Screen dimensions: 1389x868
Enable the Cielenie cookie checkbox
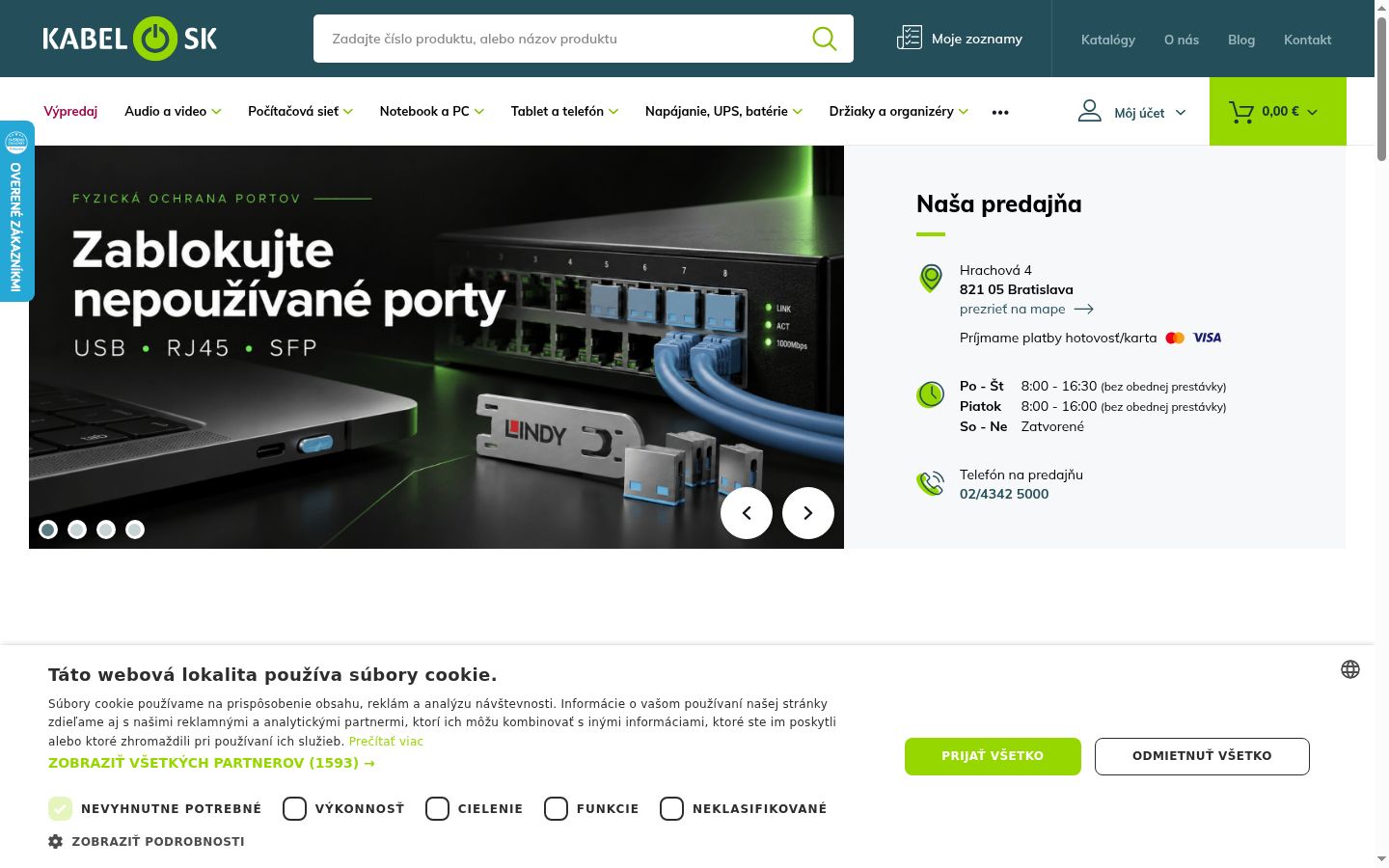(437, 808)
